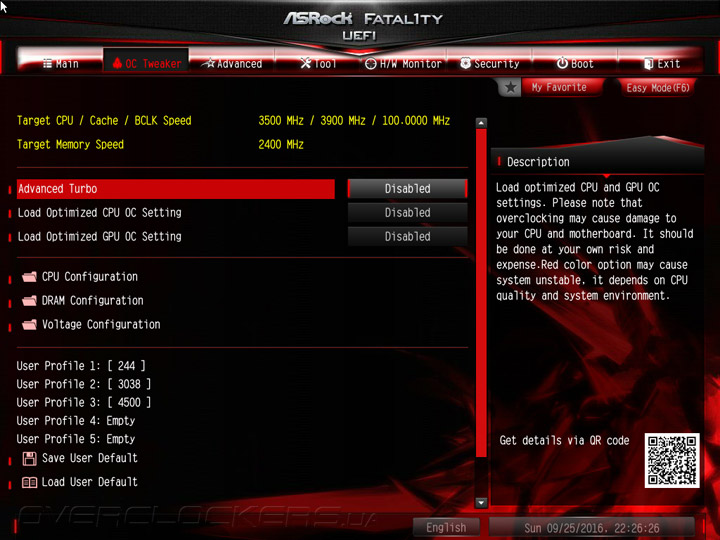Click the Save User Default floppy icon
720x540 pixels.
point(29,458)
